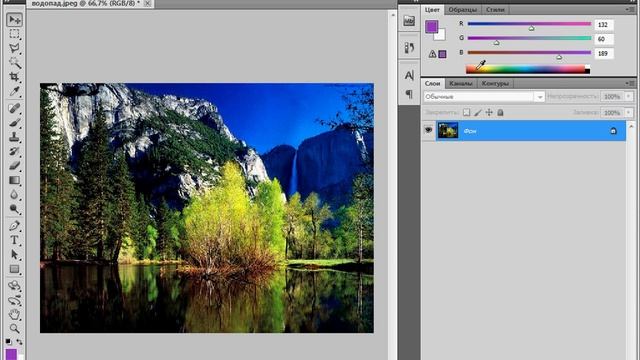Select the Hand tool
Viewport: 640px width, 360px height.
click(x=14, y=314)
